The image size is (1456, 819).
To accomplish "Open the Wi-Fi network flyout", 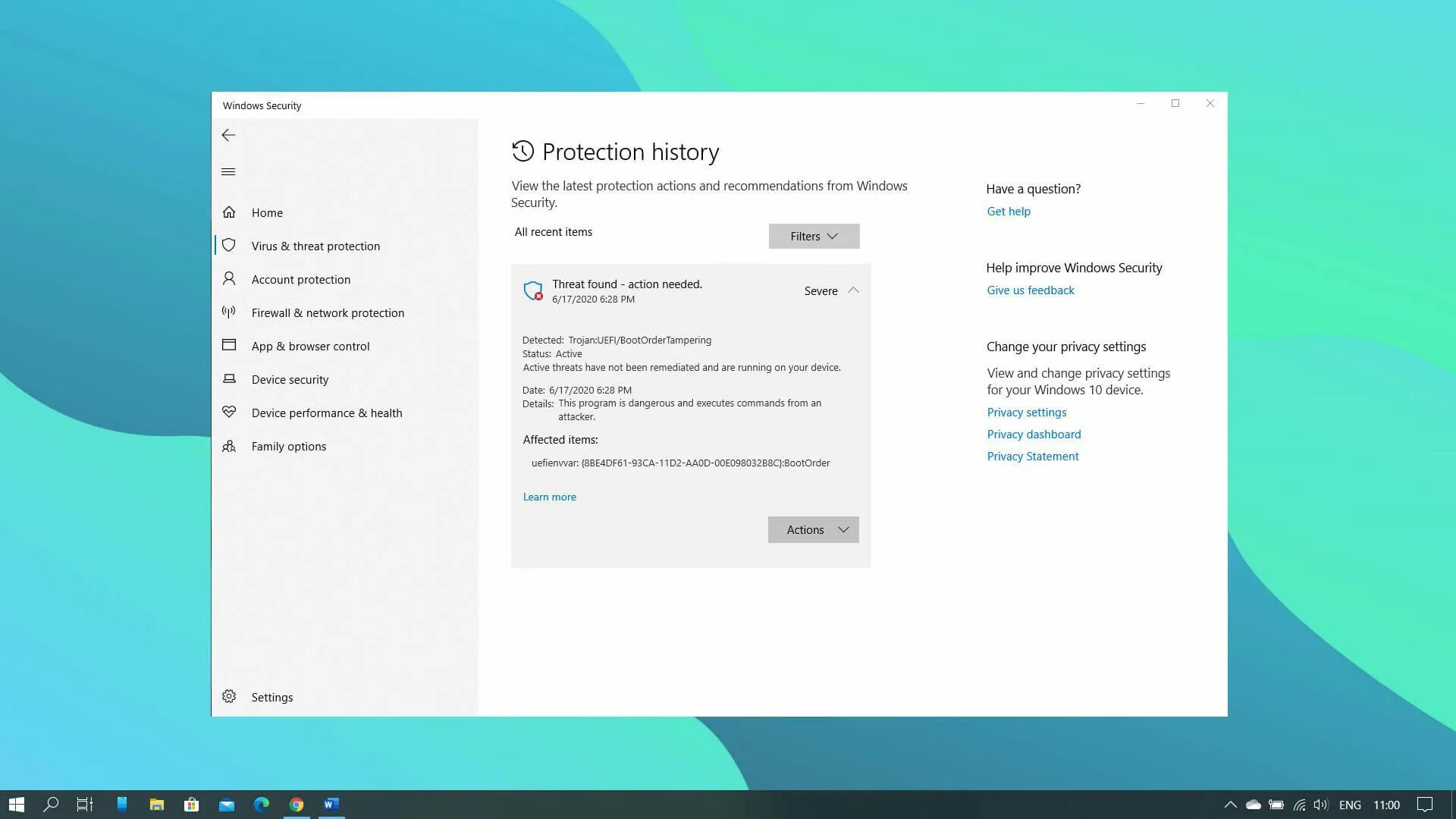I will [1300, 805].
